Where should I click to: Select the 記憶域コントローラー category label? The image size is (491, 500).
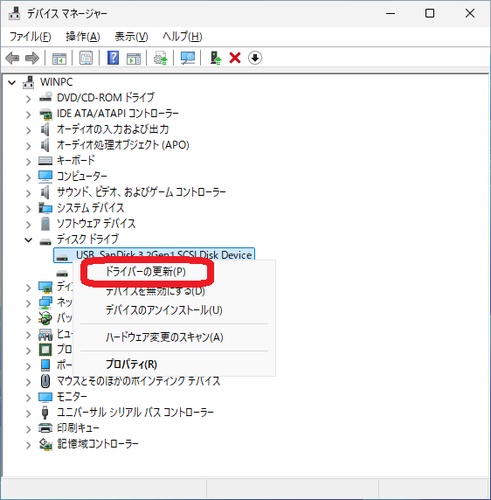pyautogui.click(x=98, y=444)
